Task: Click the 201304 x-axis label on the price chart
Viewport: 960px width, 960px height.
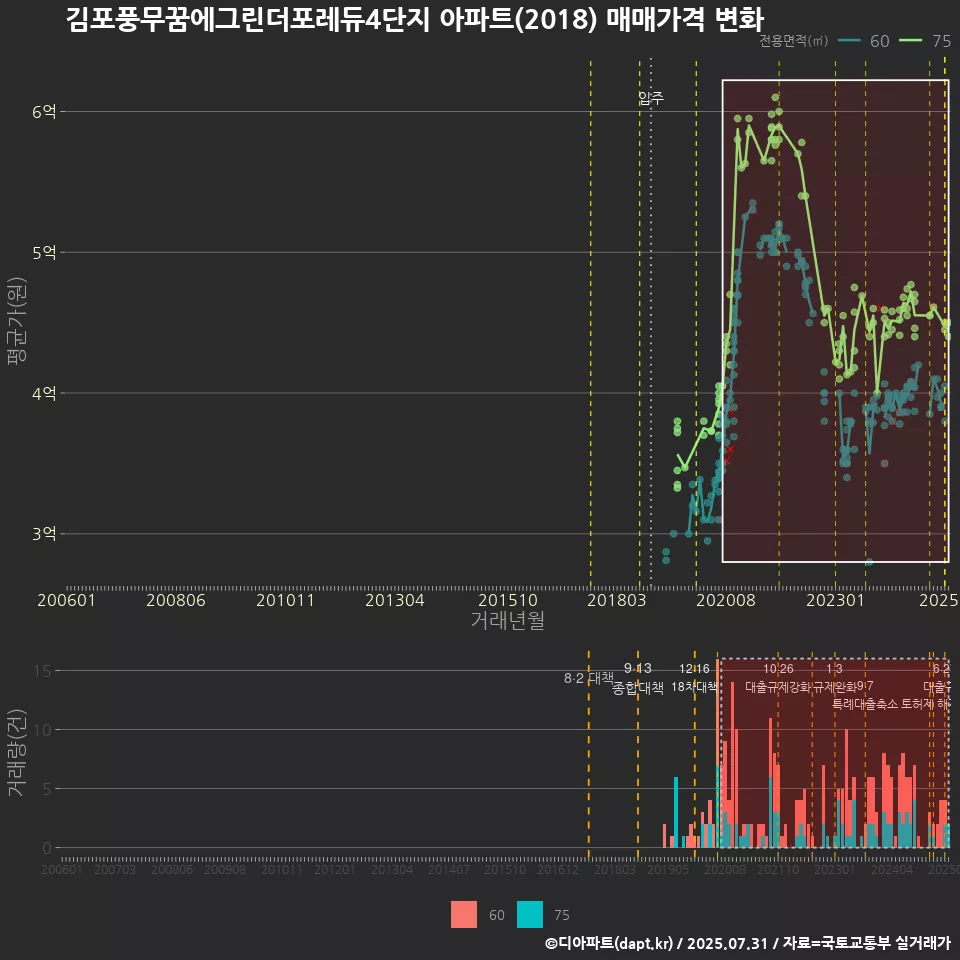Action: (x=395, y=600)
